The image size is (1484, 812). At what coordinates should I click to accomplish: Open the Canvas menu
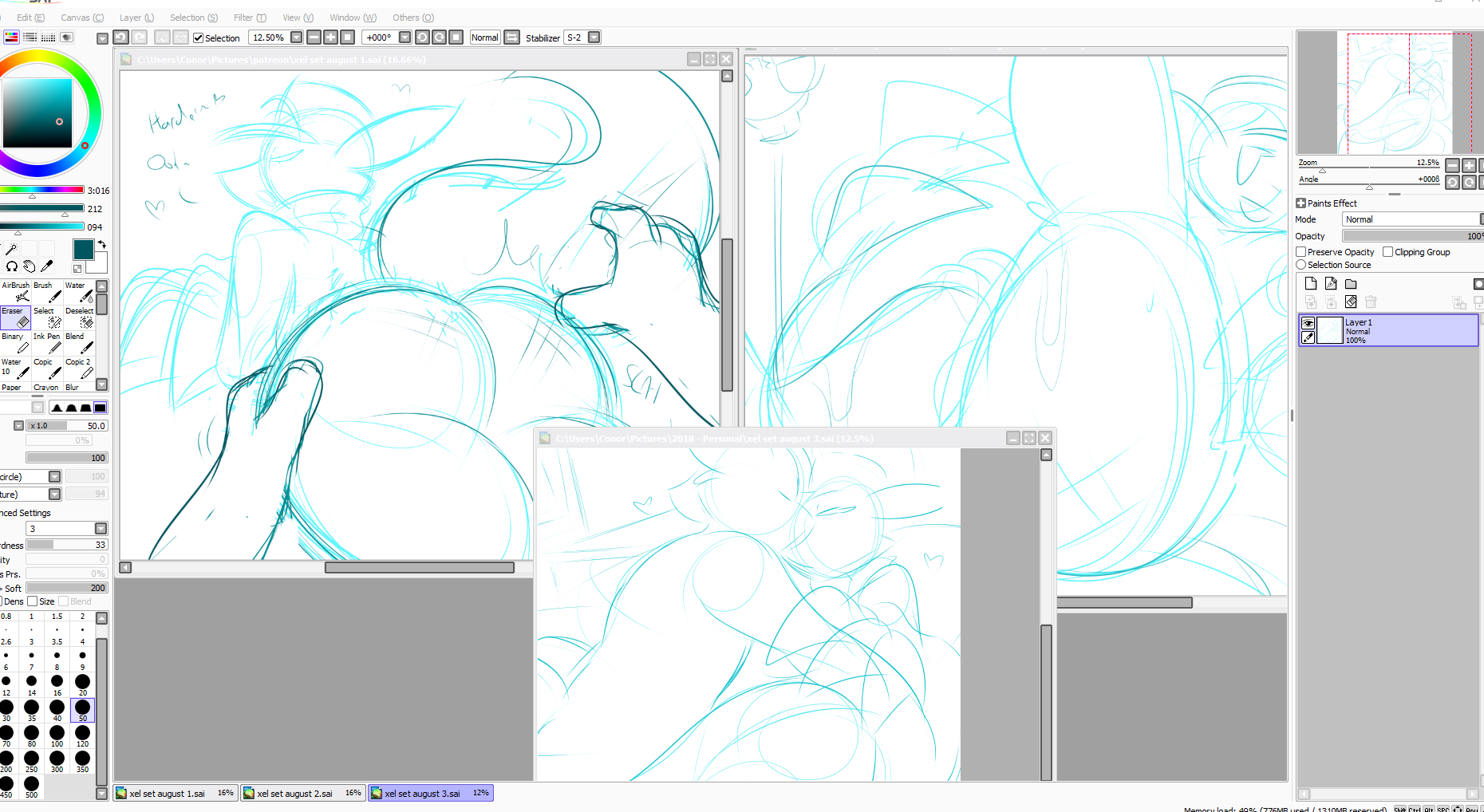[82, 18]
